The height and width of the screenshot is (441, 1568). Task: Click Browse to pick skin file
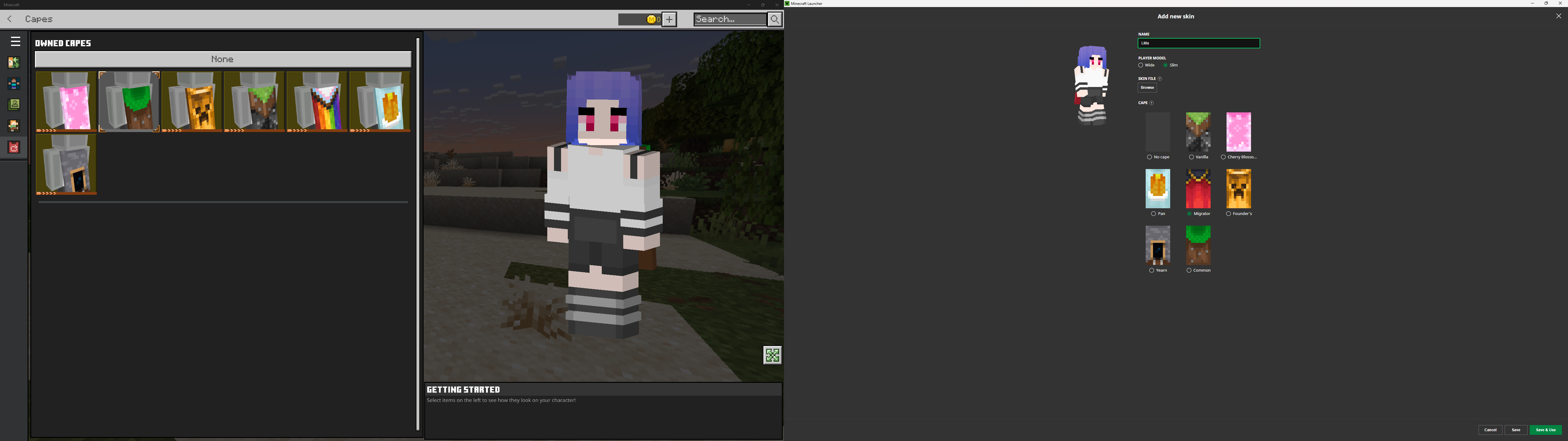[1147, 88]
